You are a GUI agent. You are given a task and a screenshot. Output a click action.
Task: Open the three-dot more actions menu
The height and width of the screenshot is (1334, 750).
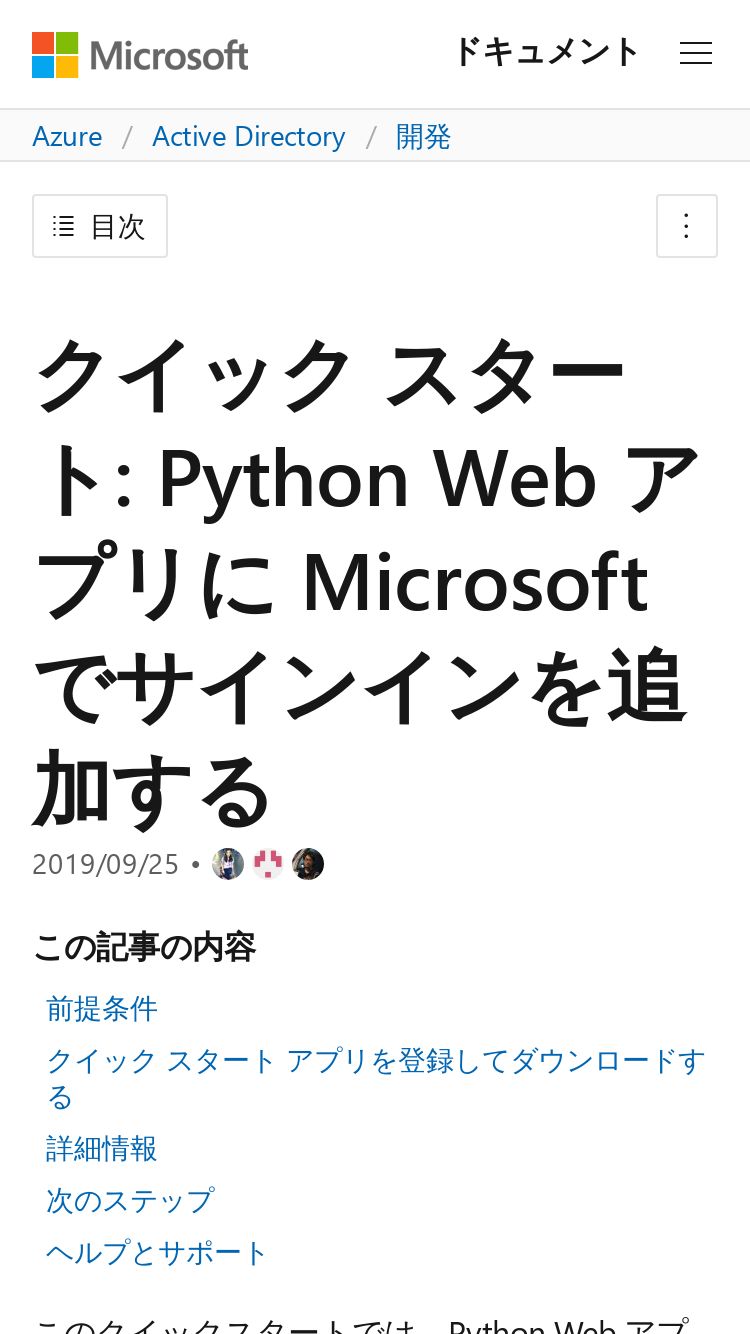tap(687, 226)
